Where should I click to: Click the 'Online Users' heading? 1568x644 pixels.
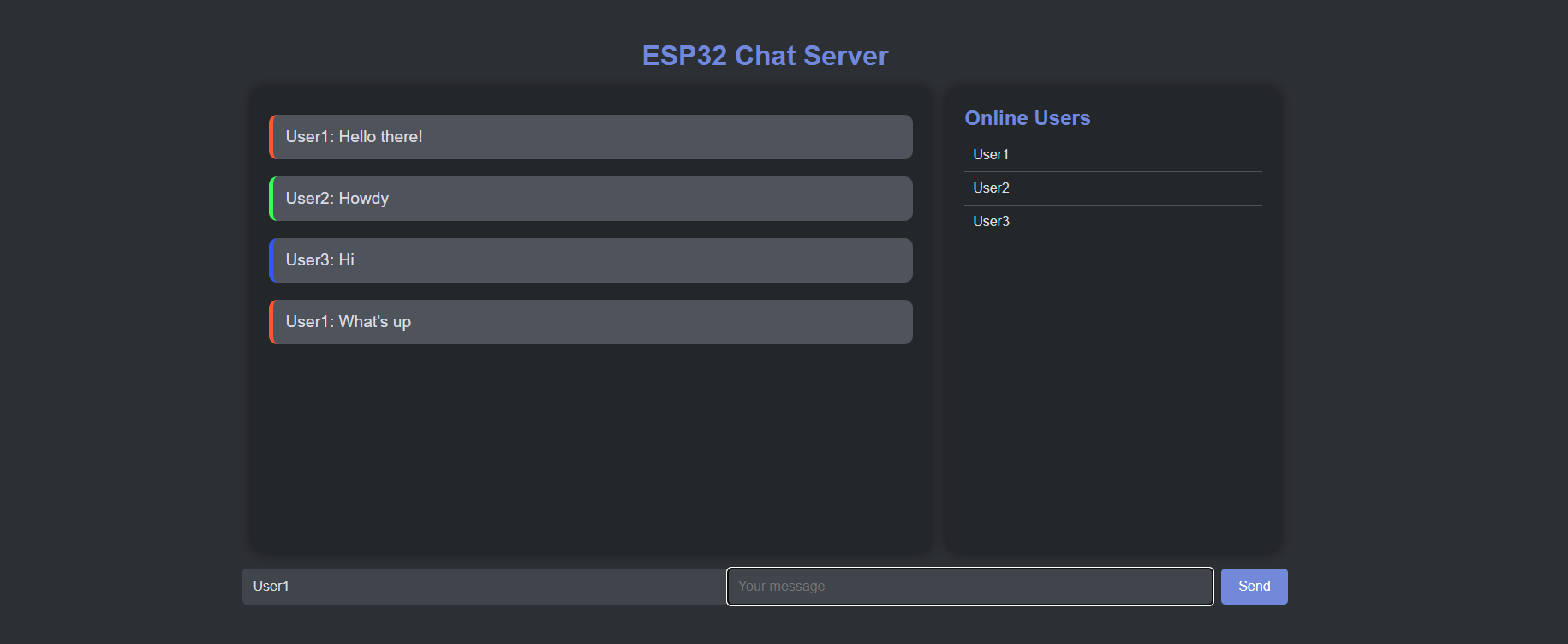tap(1028, 118)
